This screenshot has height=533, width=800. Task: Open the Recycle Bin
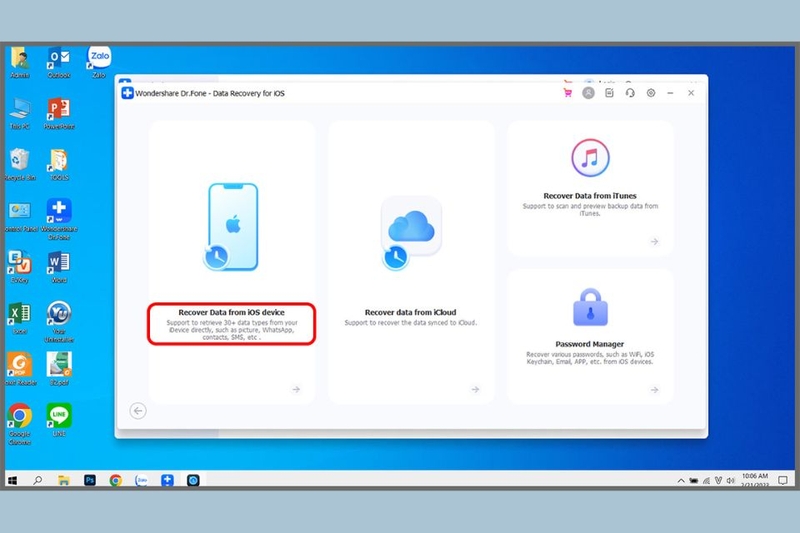point(19,164)
